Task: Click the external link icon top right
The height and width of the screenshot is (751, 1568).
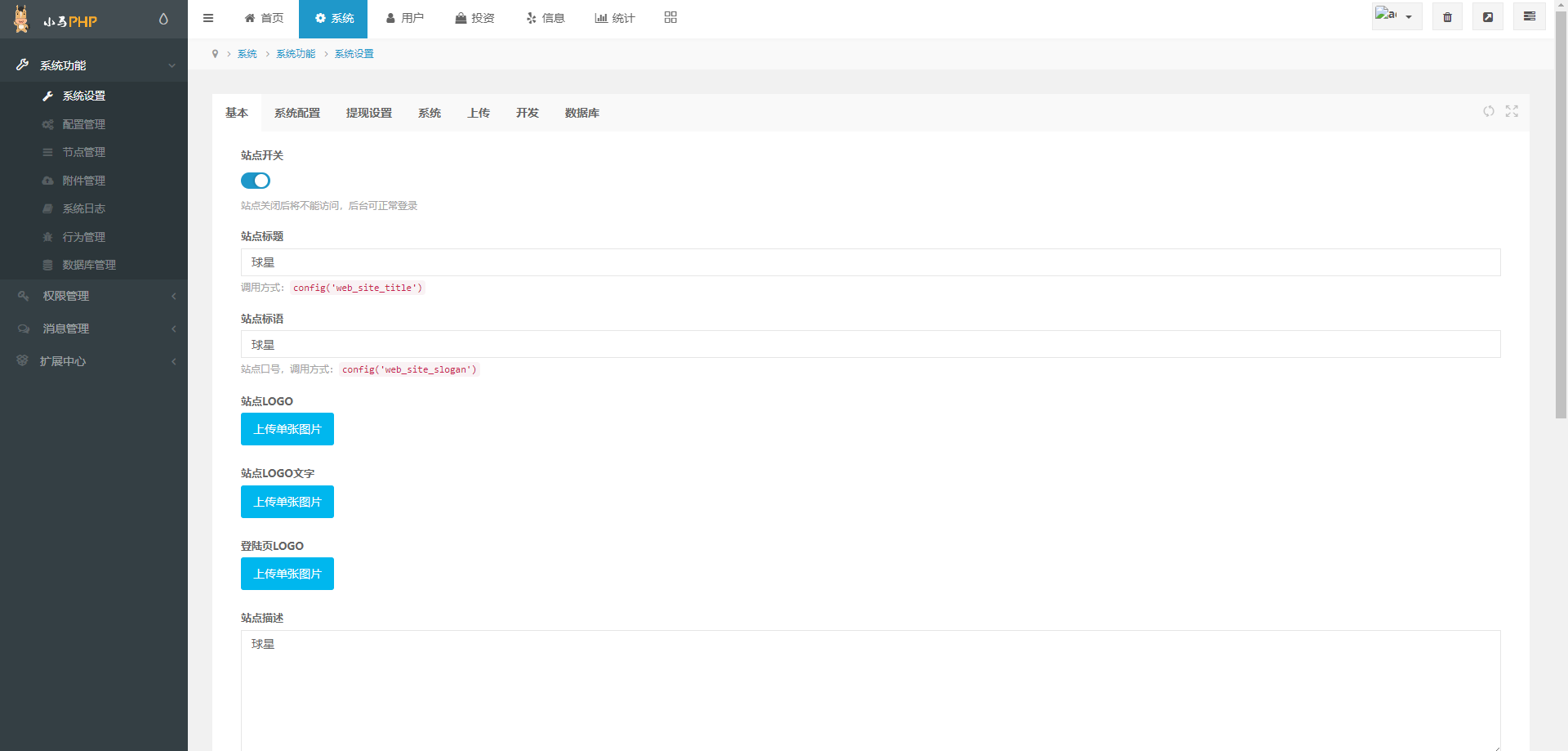Action: tap(1488, 17)
